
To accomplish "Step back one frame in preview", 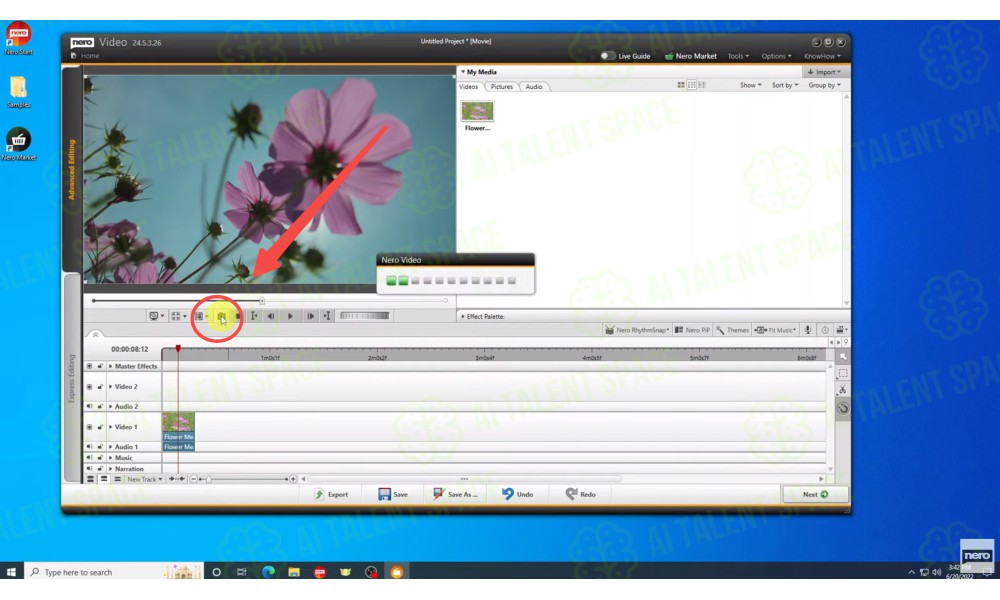I will pyautogui.click(x=271, y=316).
